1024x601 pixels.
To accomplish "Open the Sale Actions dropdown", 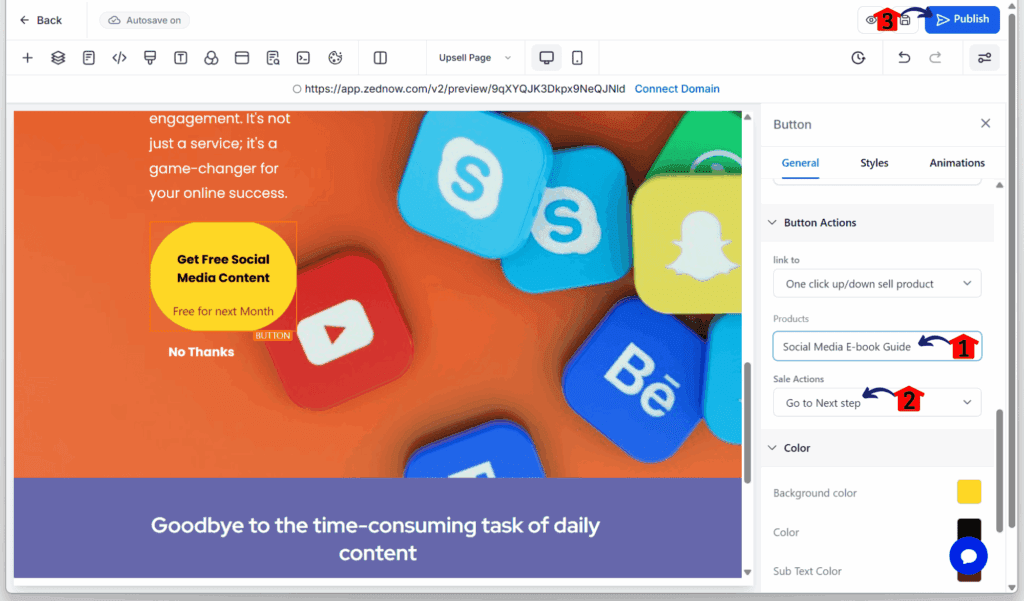I will click(x=877, y=402).
